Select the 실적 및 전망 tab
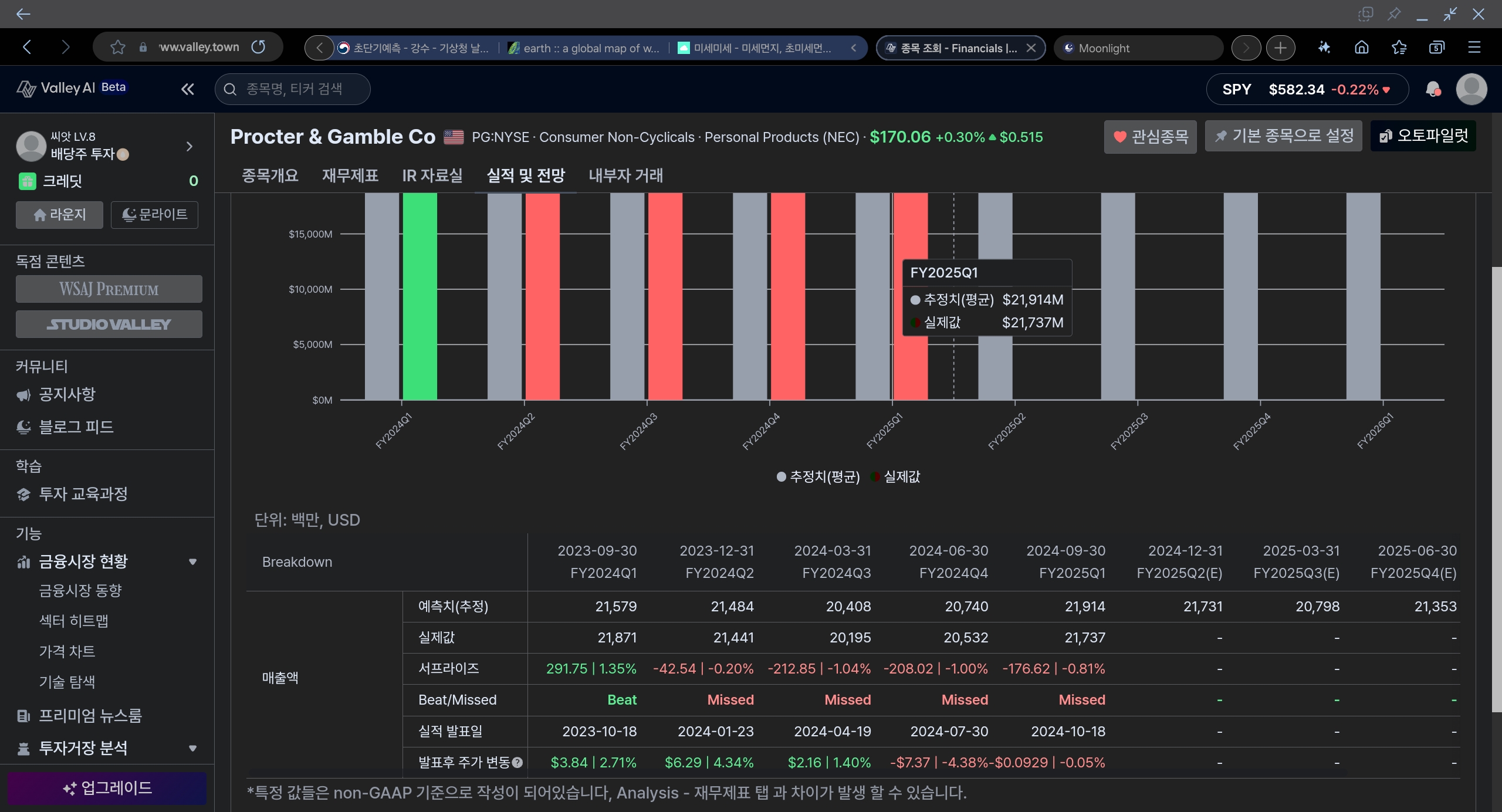This screenshot has height=812, width=1502. pyautogui.click(x=526, y=175)
